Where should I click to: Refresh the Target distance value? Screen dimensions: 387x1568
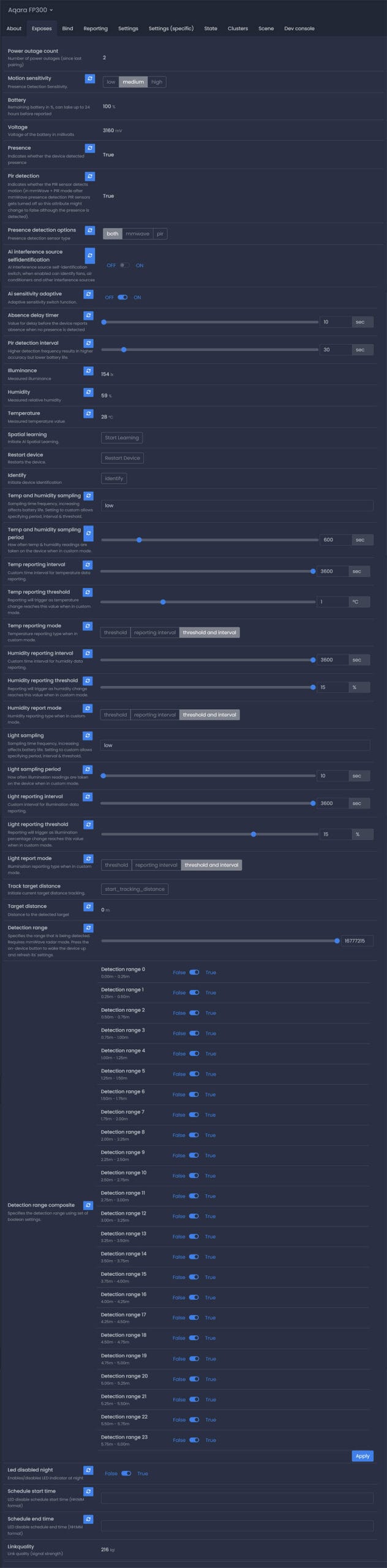(x=88, y=907)
